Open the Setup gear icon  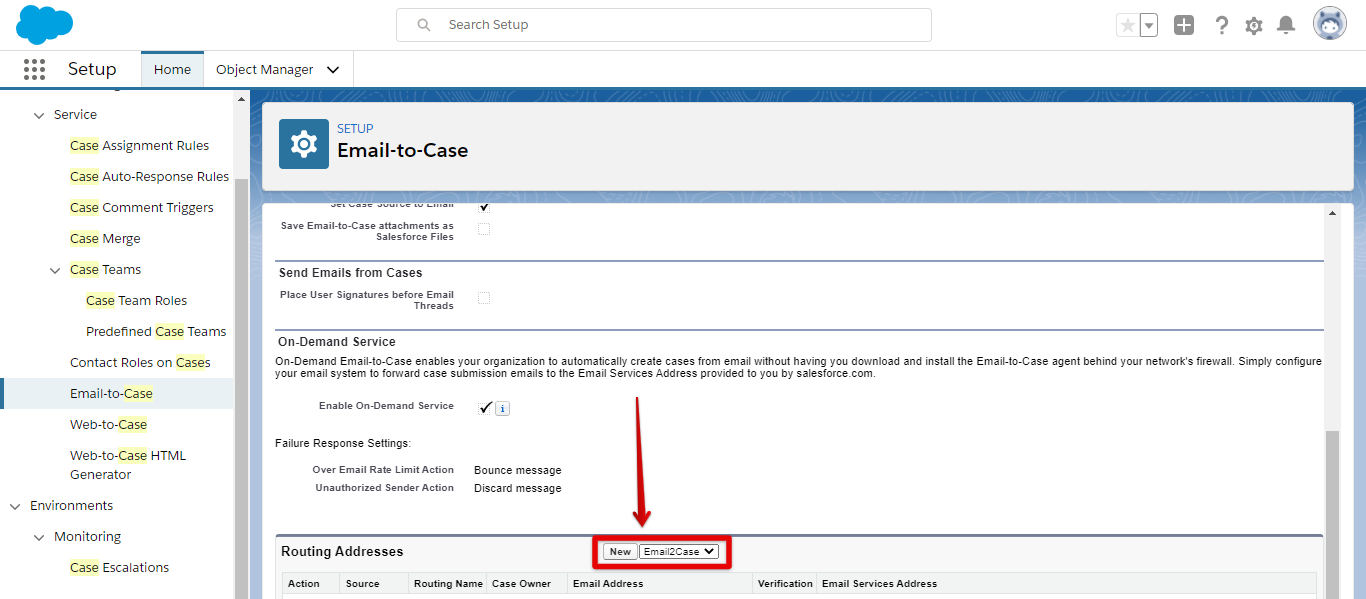pyautogui.click(x=1253, y=24)
